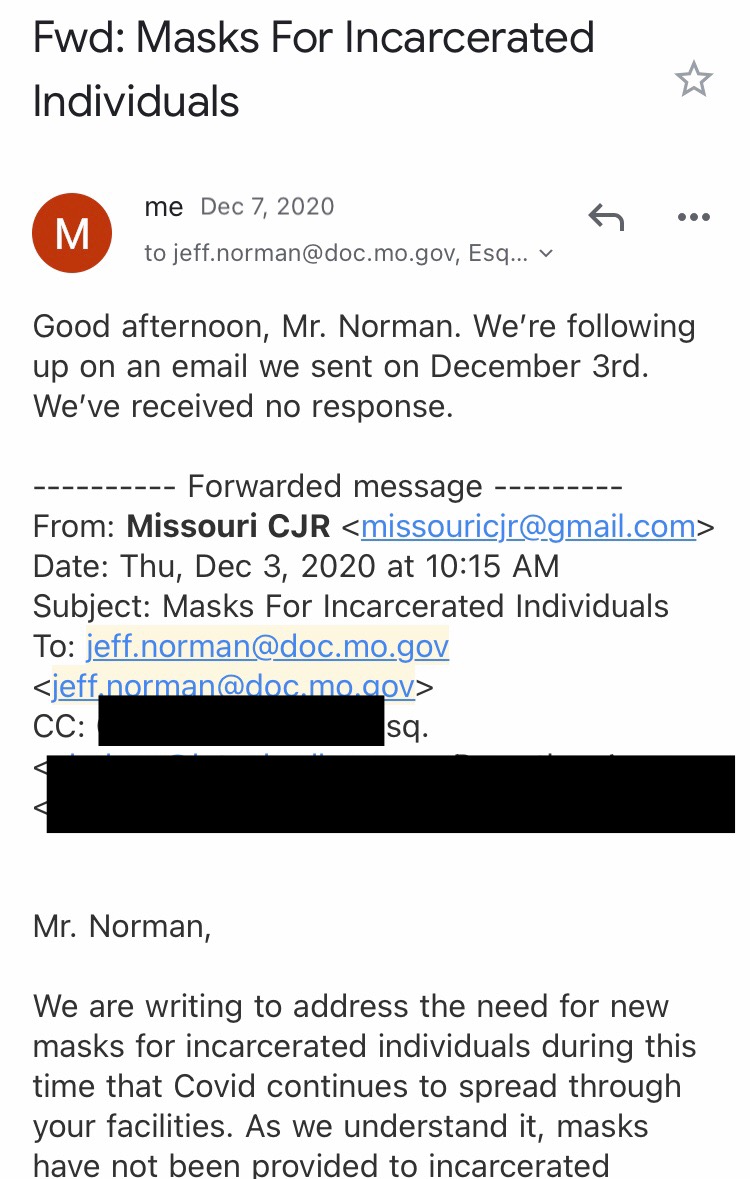Tap the red M sender avatar
750x1179 pixels.
click(72, 233)
